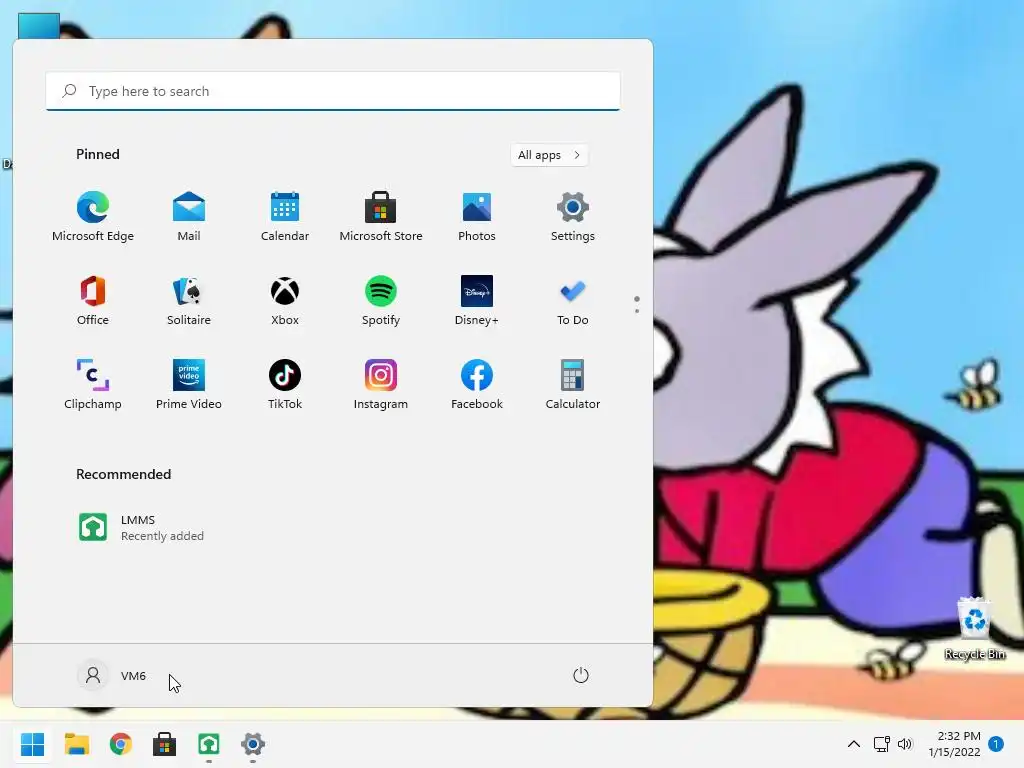
Task: Open Settings from the pinned grid
Action: [573, 217]
